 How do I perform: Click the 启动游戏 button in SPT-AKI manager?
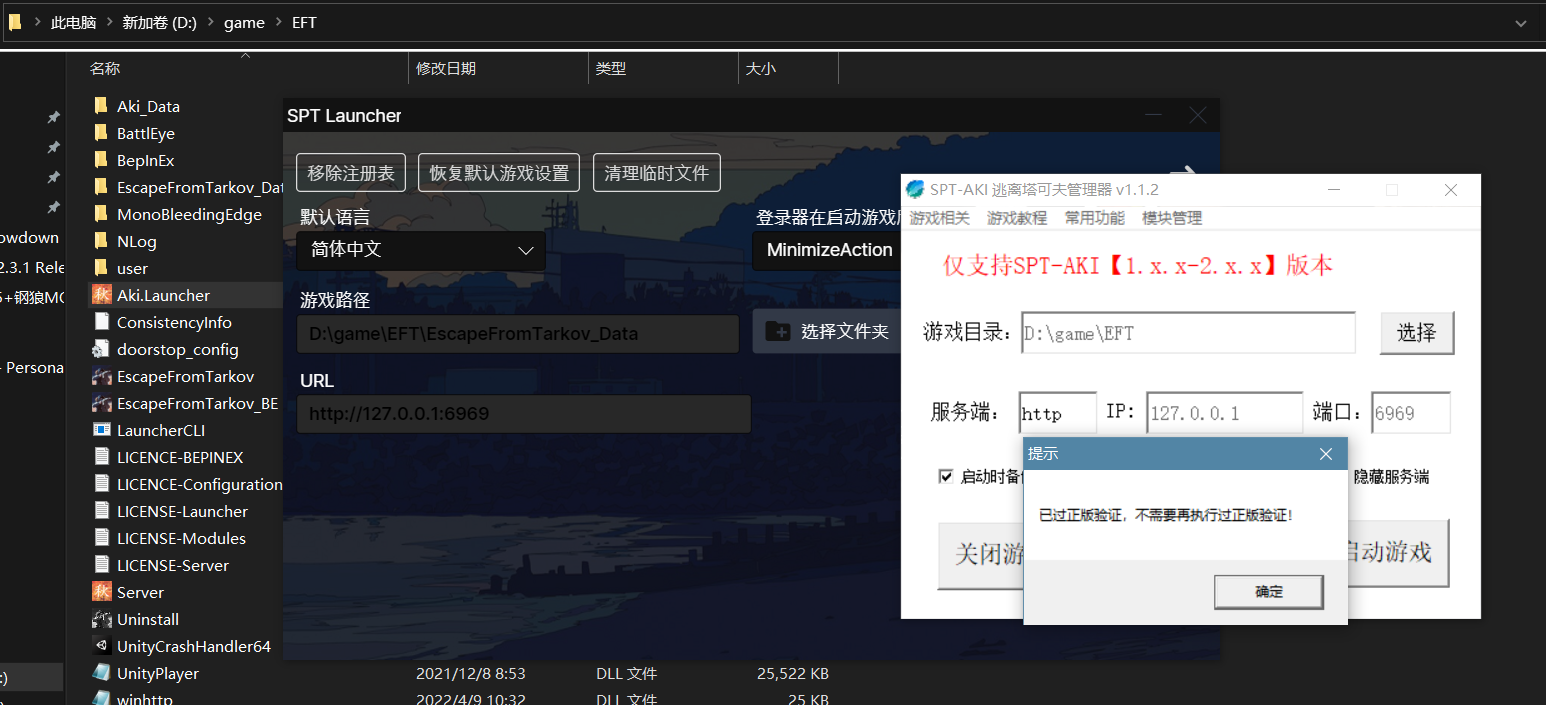1396,553
